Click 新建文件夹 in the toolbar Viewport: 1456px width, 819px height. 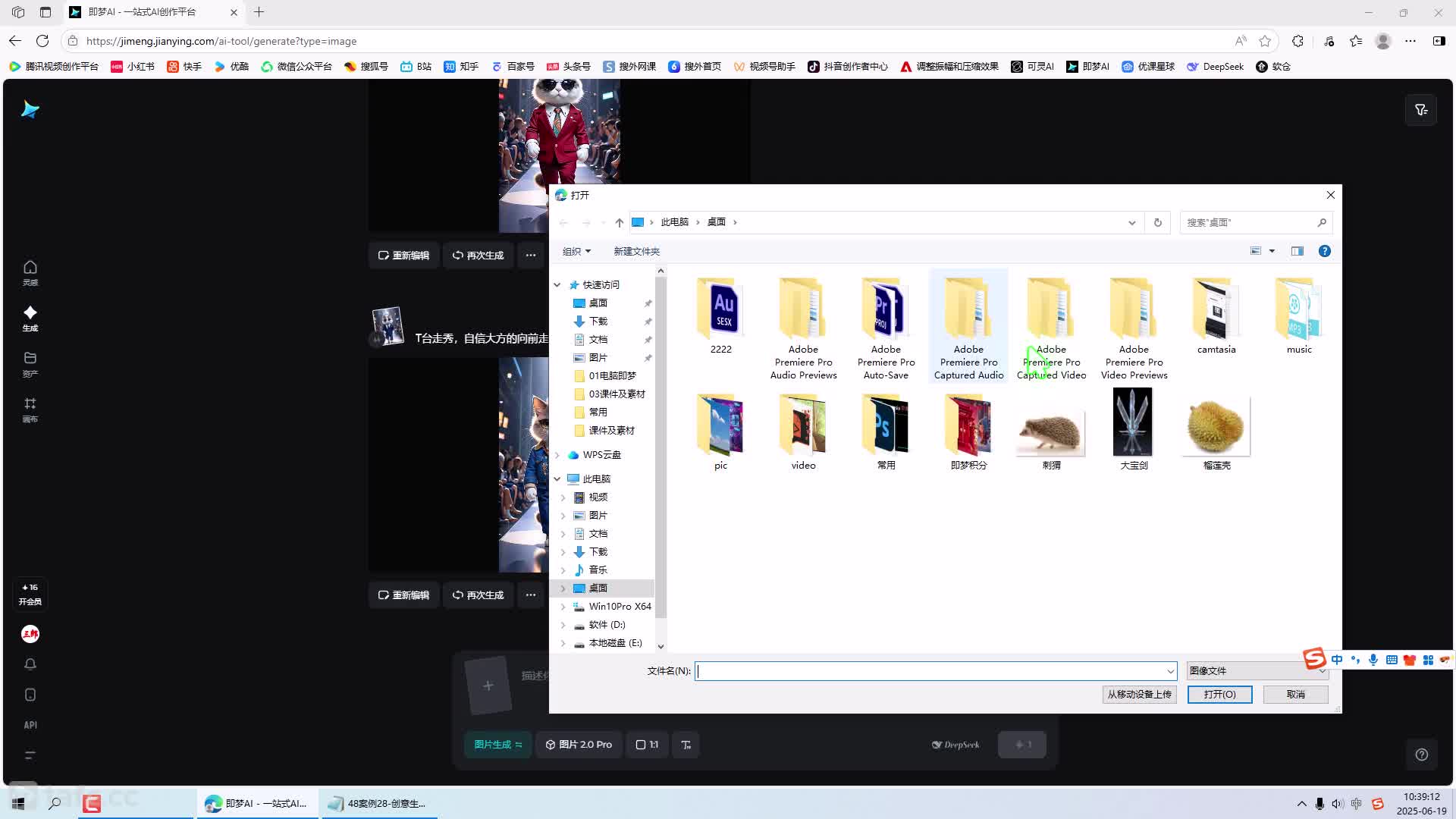click(x=636, y=251)
